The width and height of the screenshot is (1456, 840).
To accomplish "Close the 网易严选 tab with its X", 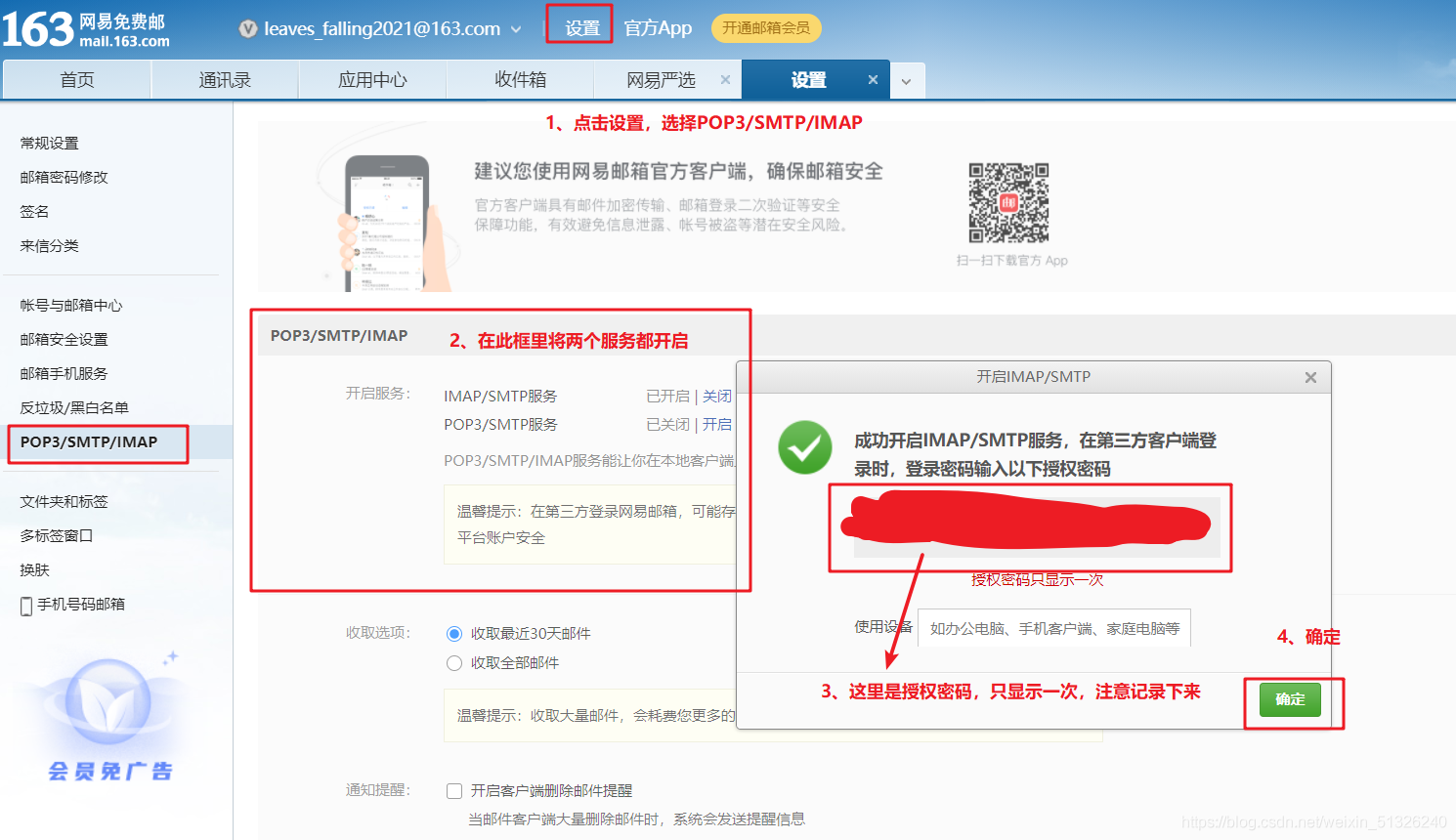I will (725, 80).
